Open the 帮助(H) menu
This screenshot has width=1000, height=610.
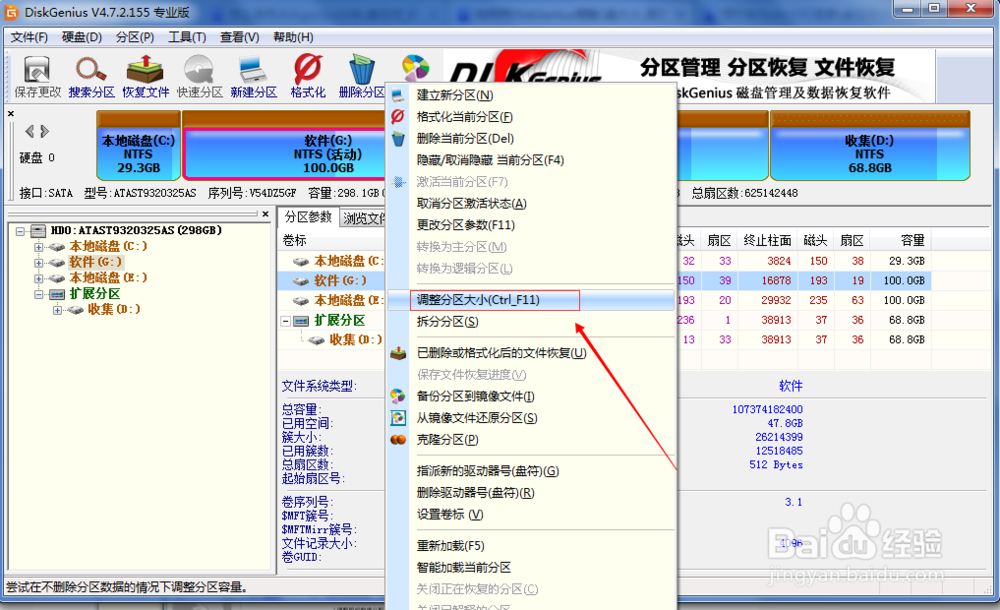pos(293,37)
